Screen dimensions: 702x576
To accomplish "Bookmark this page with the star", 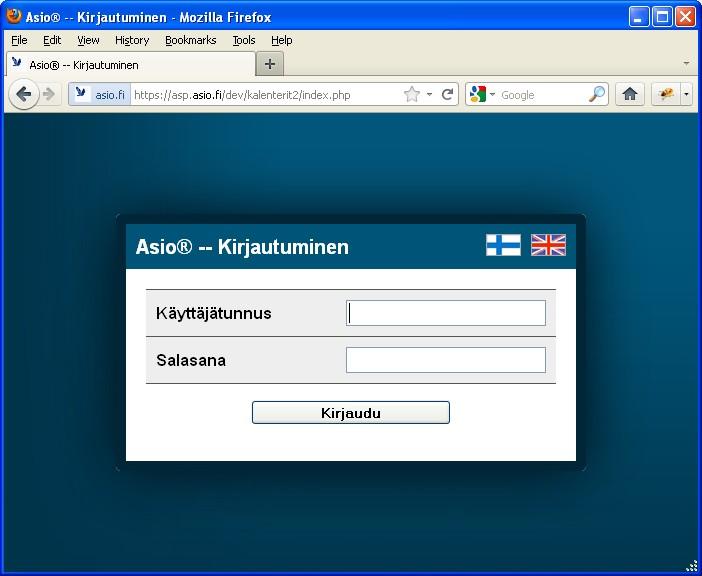I will tap(411, 94).
